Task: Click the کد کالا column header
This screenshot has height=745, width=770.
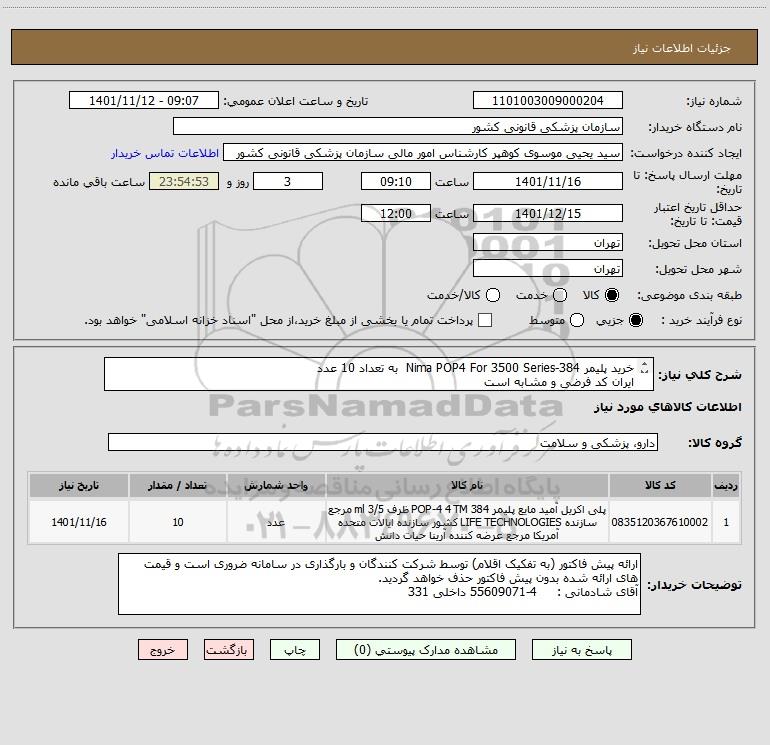Action: click(x=660, y=485)
